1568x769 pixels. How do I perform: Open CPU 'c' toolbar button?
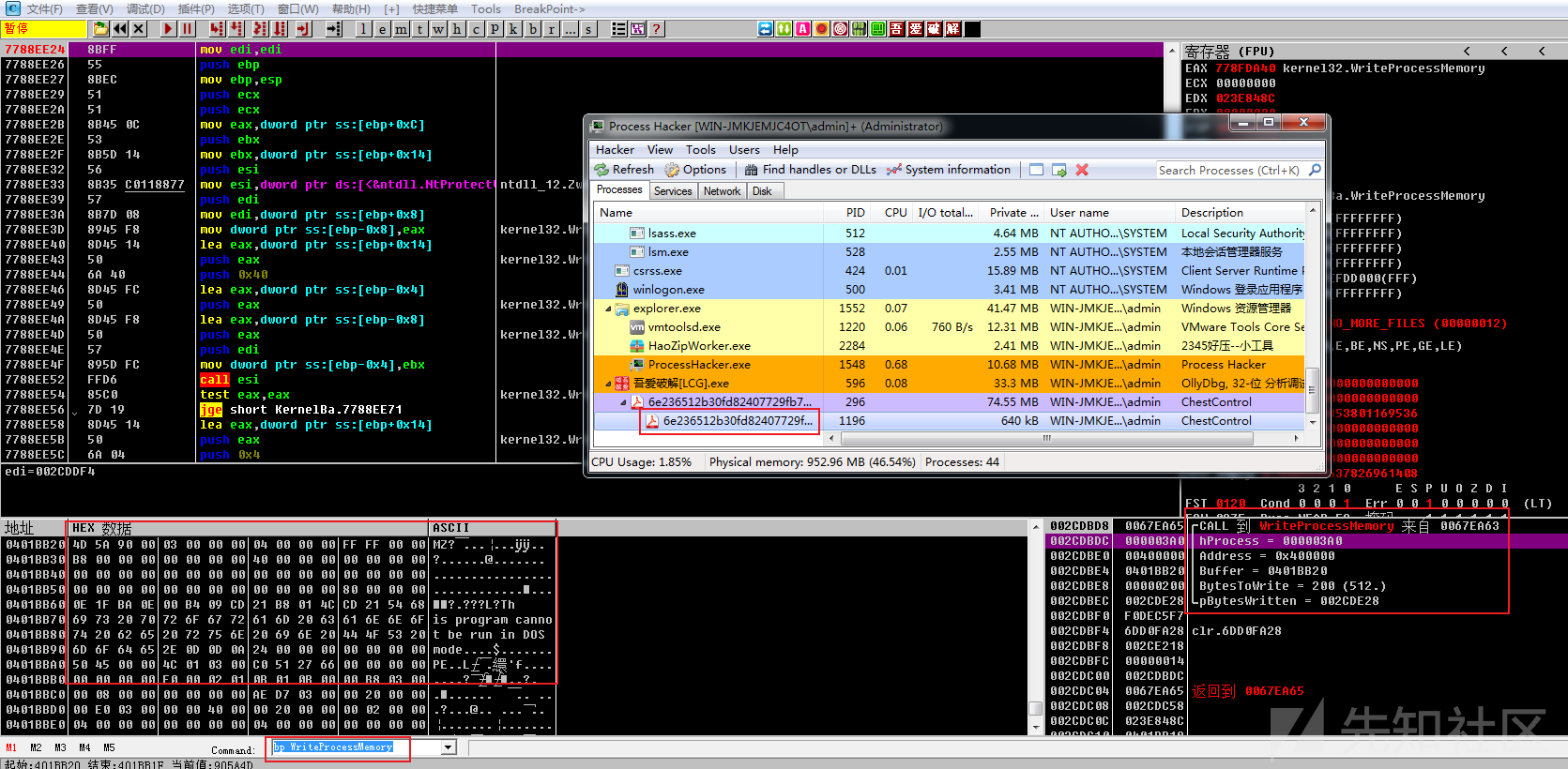[x=477, y=29]
